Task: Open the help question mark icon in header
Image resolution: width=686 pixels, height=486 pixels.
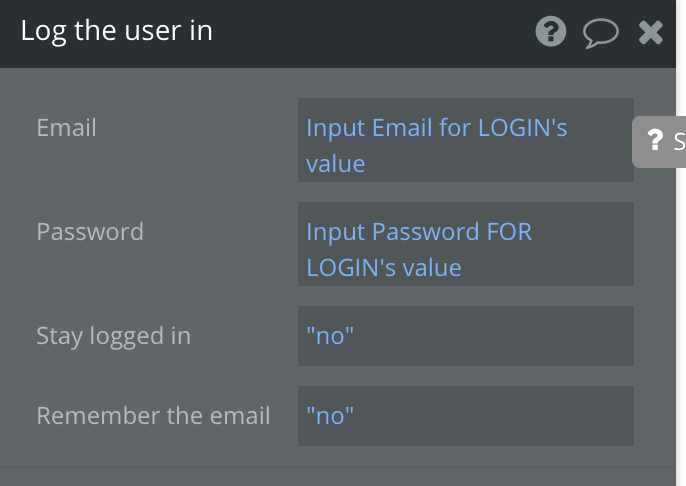Action: point(550,31)
